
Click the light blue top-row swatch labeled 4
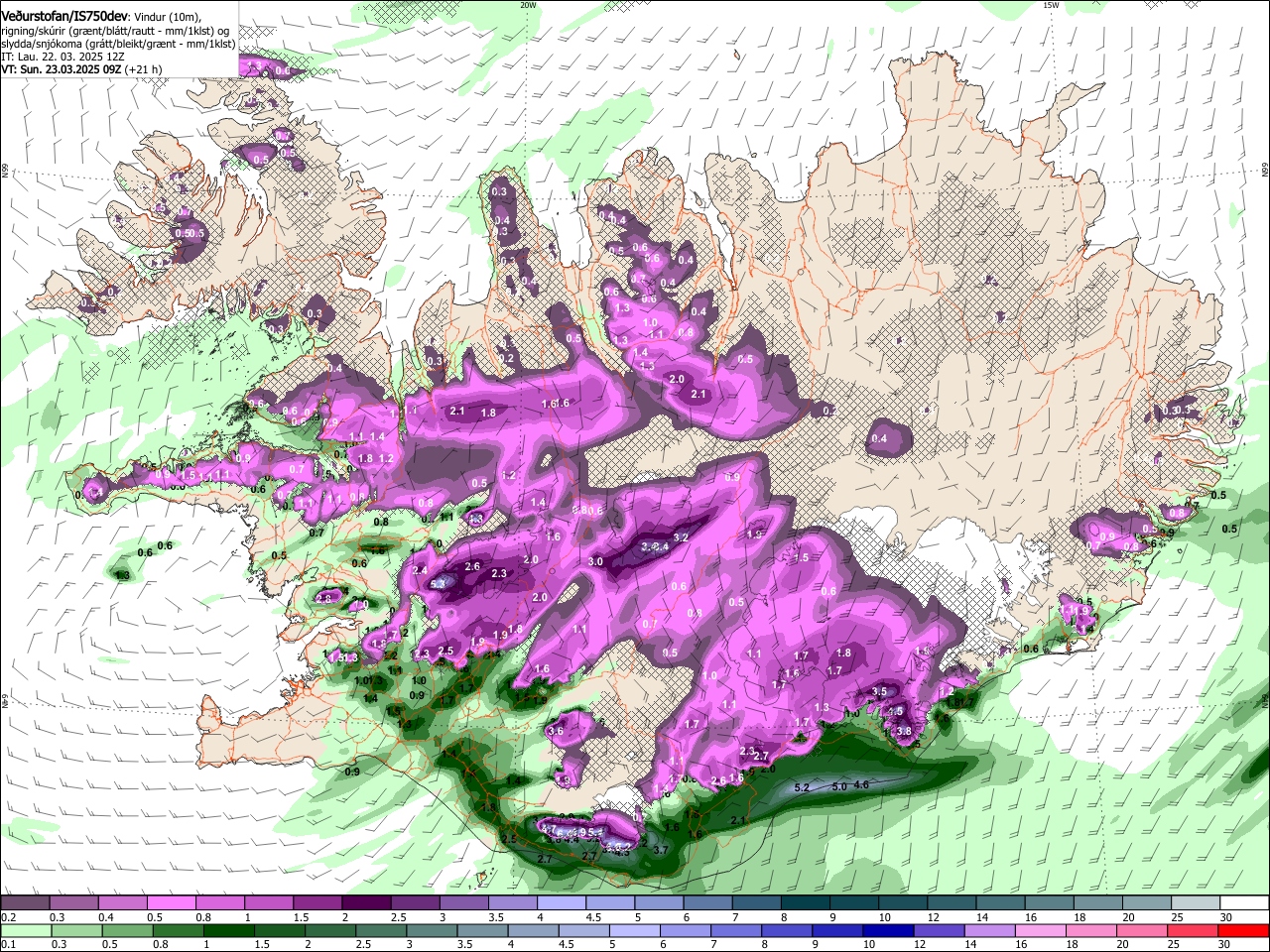click(560, 903)
